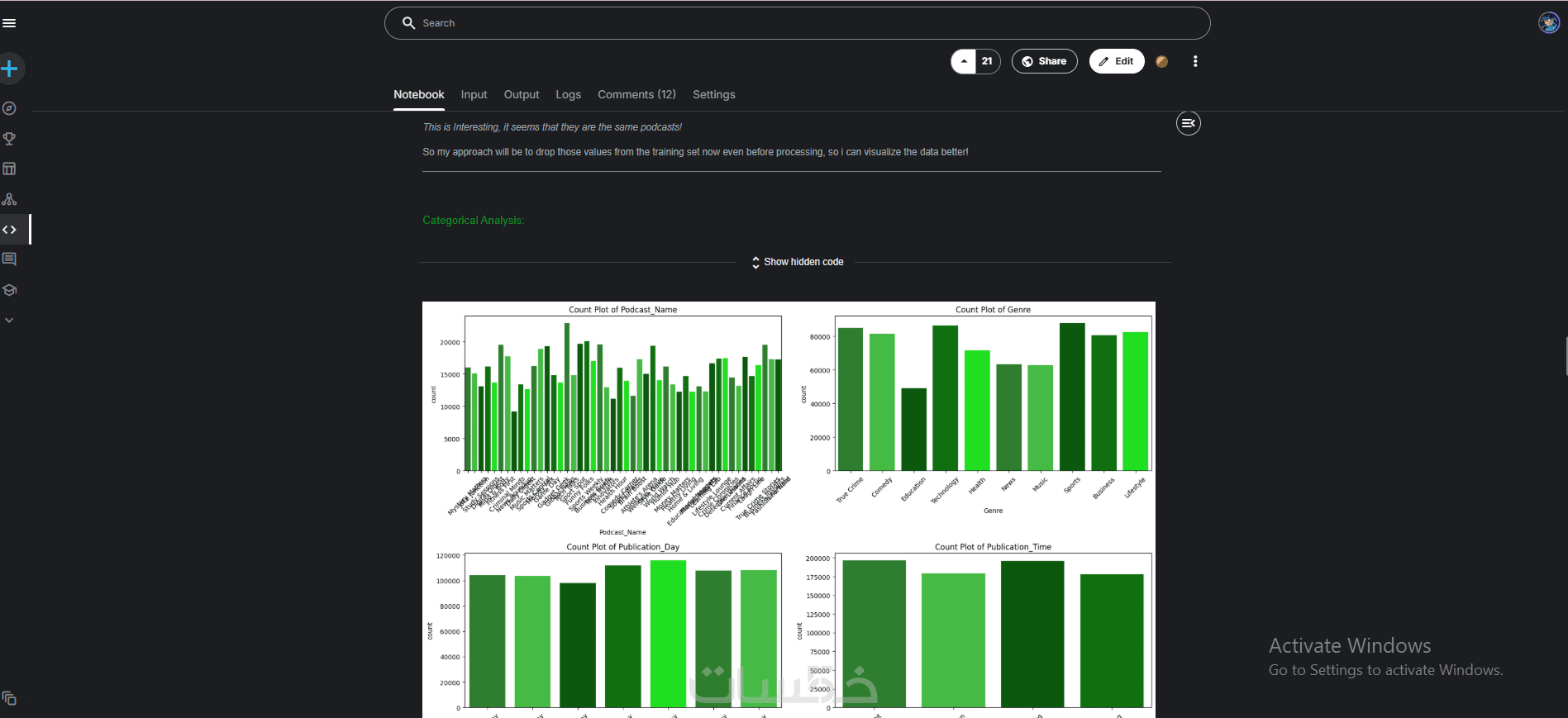Expand the More chevron in sidebar

(x=9, y=320)
